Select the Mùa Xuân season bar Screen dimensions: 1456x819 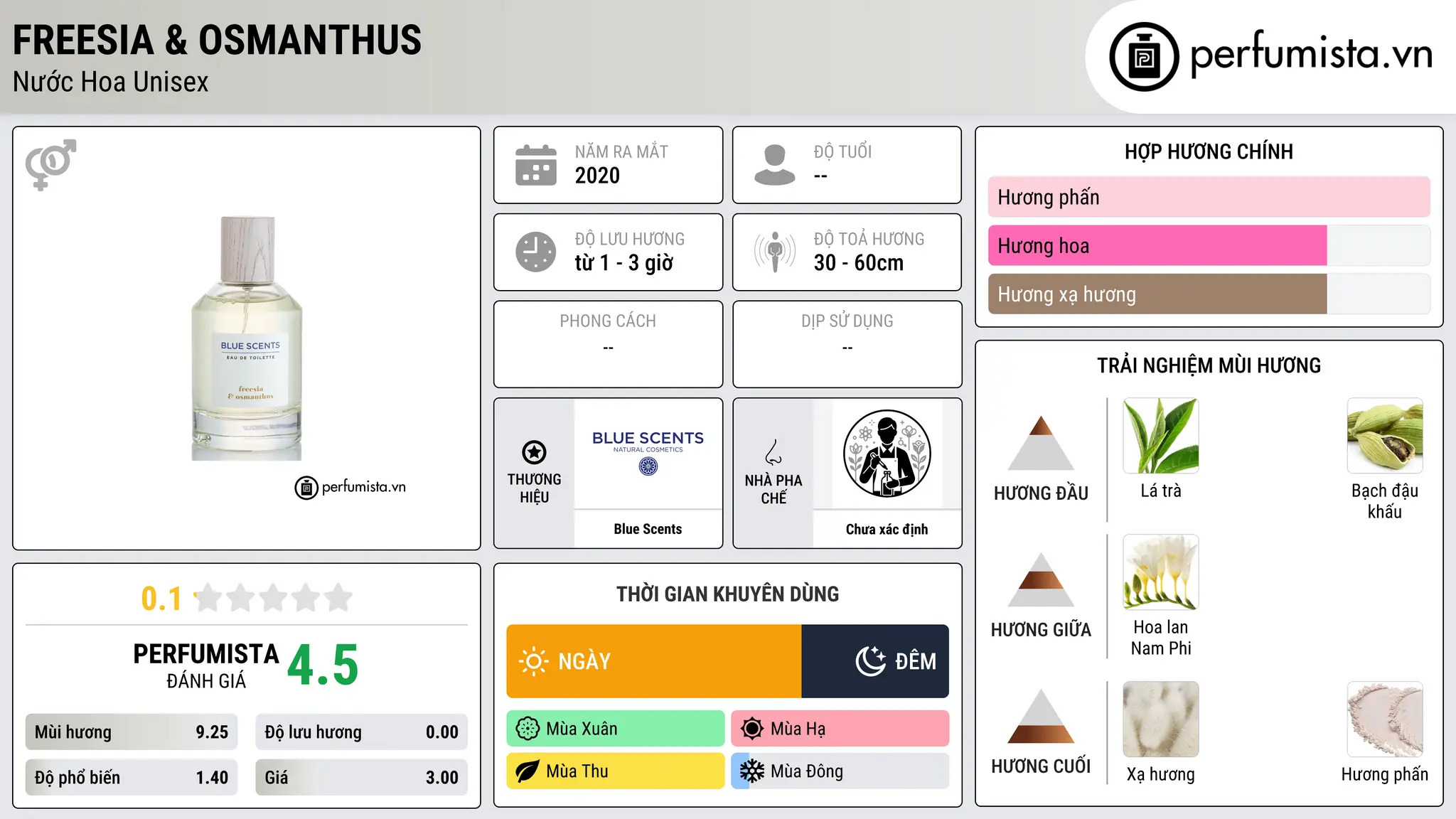point(616,729)
